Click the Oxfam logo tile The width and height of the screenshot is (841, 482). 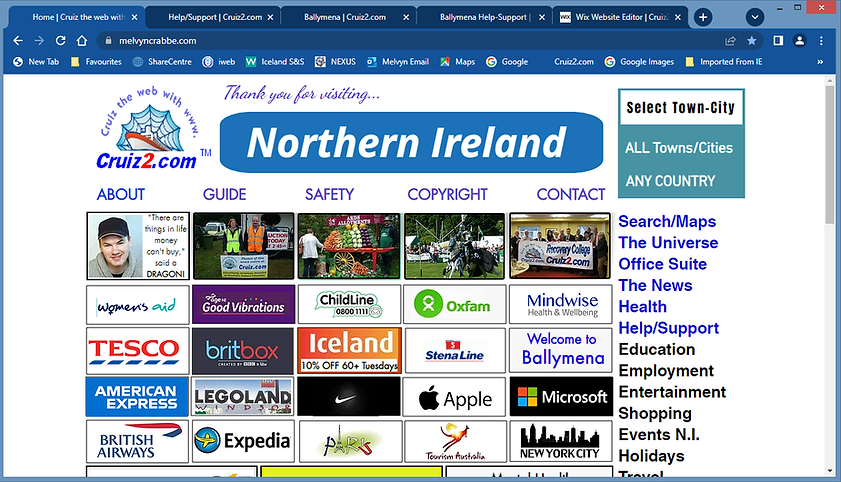point(454,305)
